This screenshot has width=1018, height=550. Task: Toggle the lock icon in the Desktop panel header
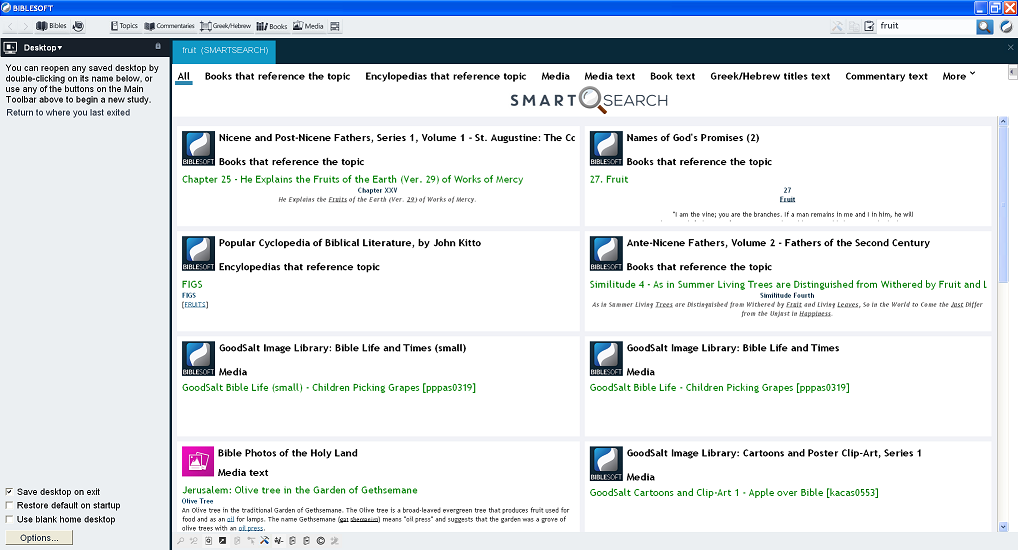(158, 46)
